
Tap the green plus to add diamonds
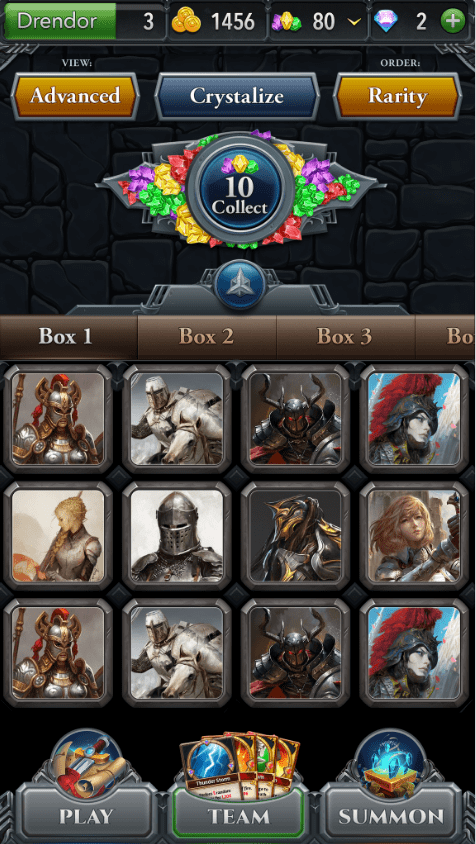point(453,22)
